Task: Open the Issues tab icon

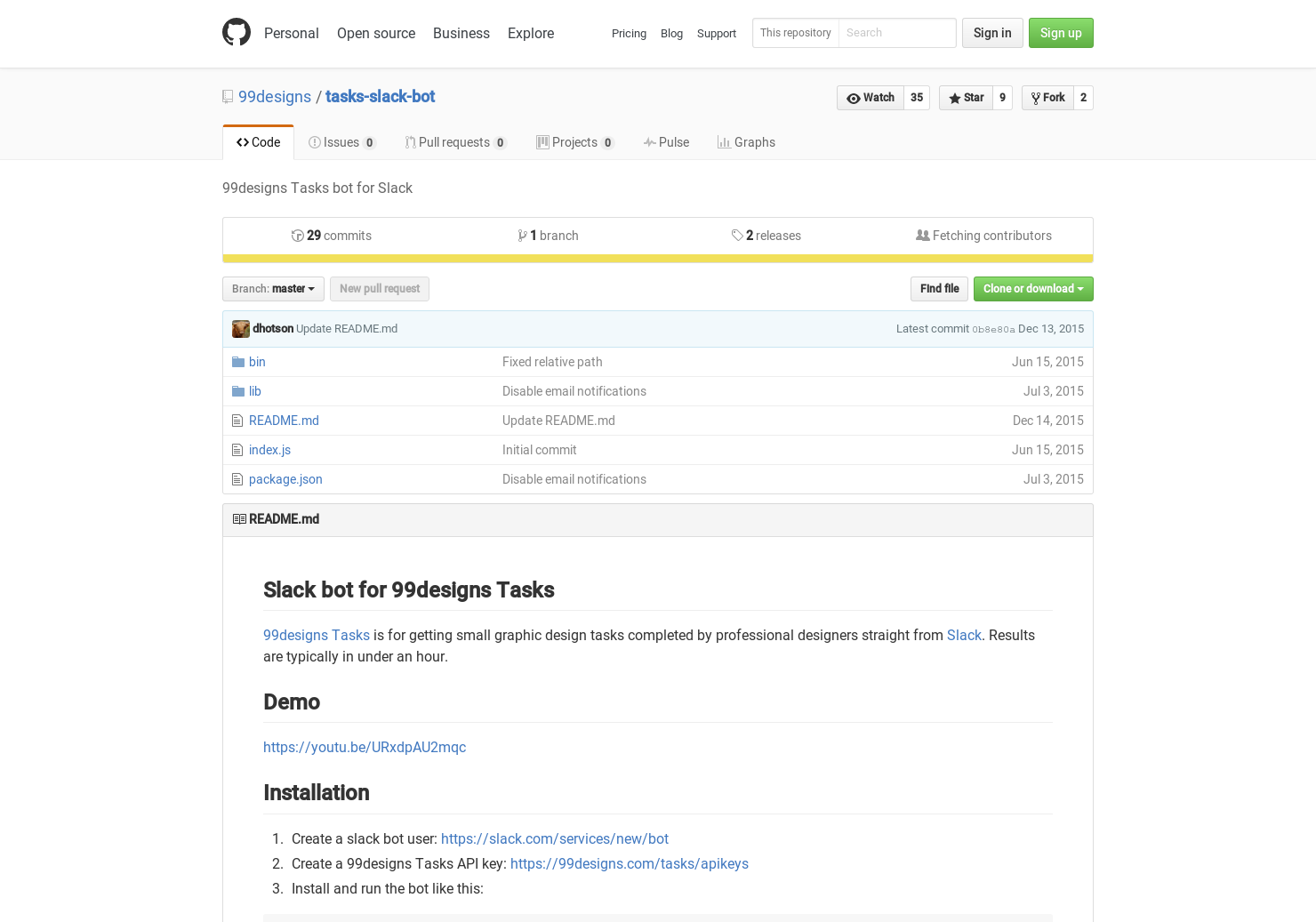Action: pyautogui.click(x=315, y=141)
